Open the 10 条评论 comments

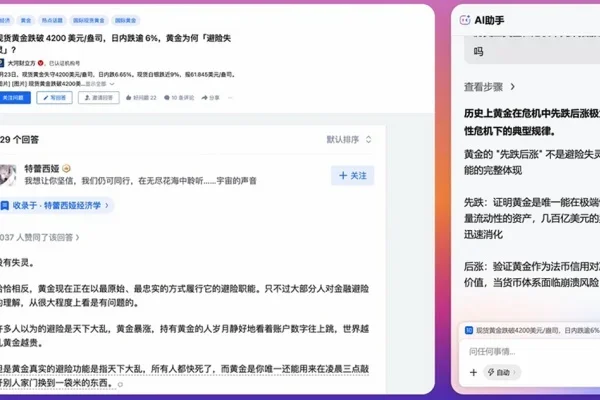[179, 98]
